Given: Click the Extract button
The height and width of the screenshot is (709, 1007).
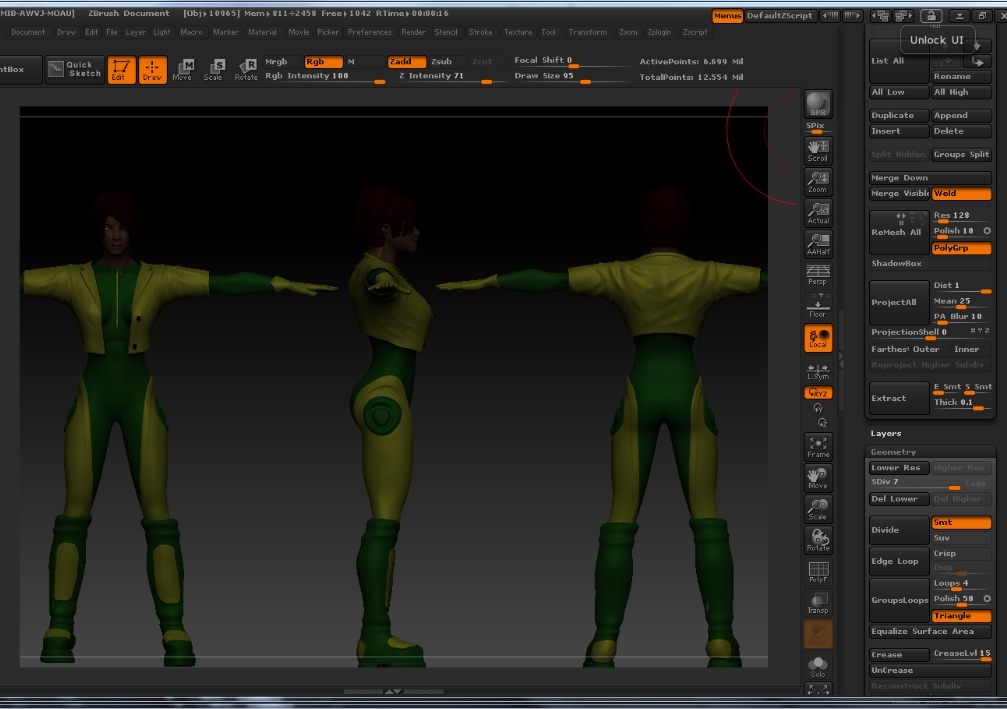Looking at the screenshot, I should click(x=899, y=398).
